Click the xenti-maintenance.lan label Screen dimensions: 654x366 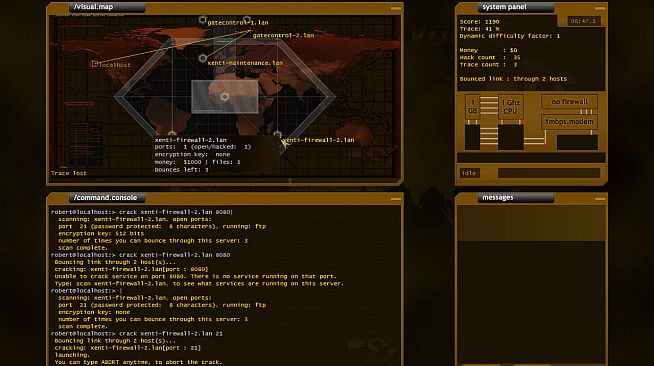pyautogui.click(x=245, y=63)
